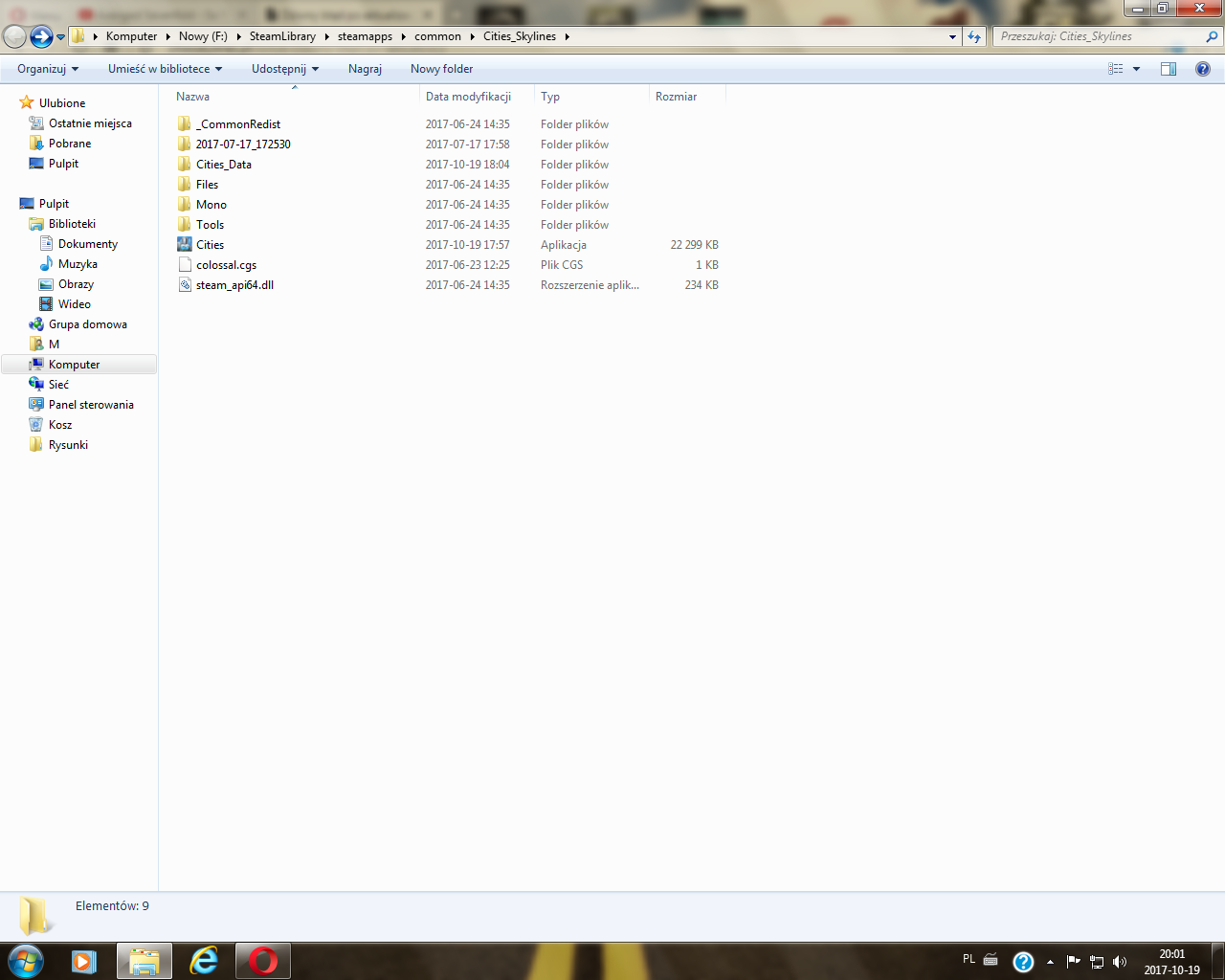Click the Nagraj toolbar button

[x=365, y=69]
